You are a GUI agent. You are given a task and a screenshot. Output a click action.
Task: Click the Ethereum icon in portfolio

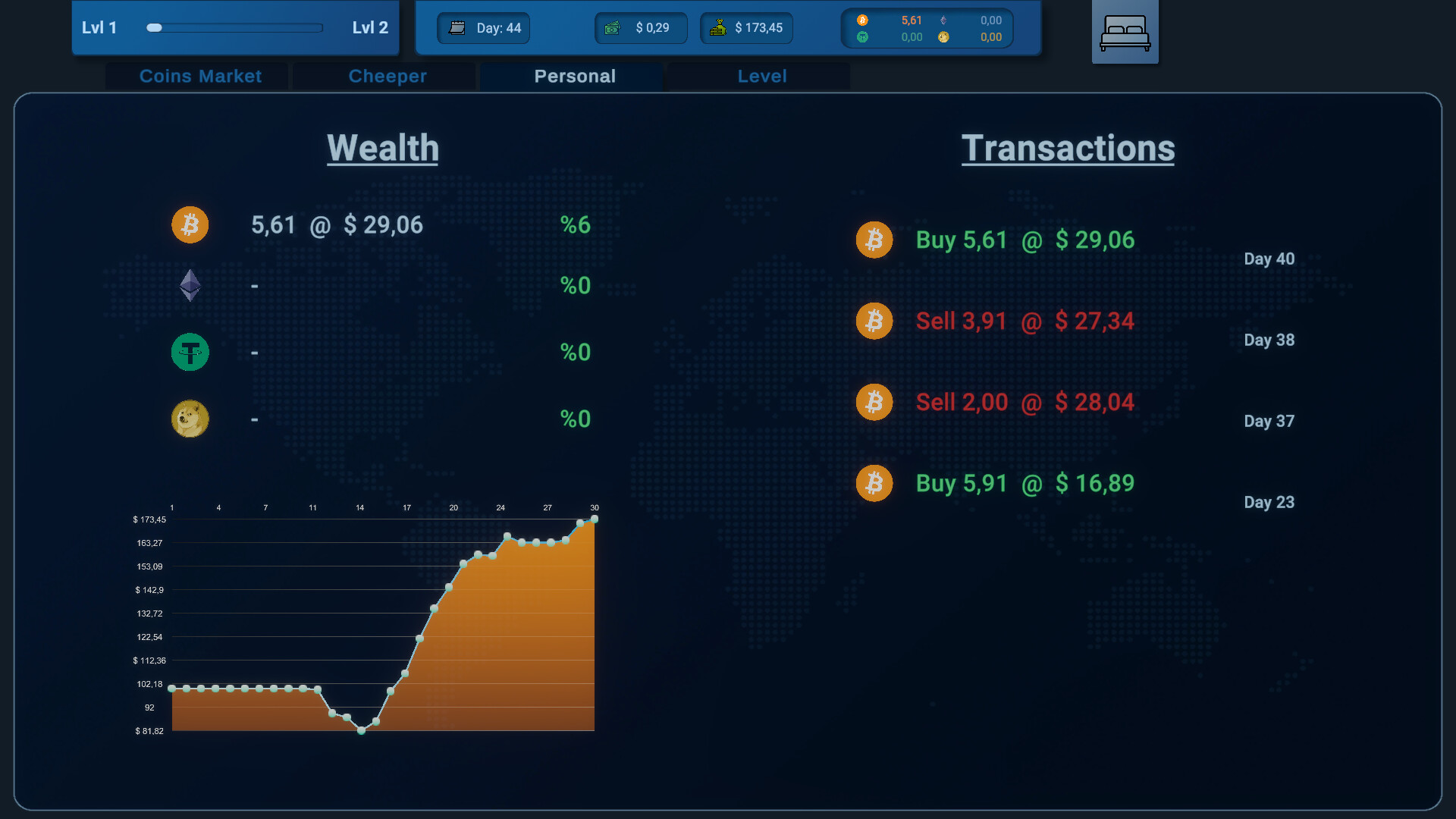pyautogui.click(x=190, y=287)
